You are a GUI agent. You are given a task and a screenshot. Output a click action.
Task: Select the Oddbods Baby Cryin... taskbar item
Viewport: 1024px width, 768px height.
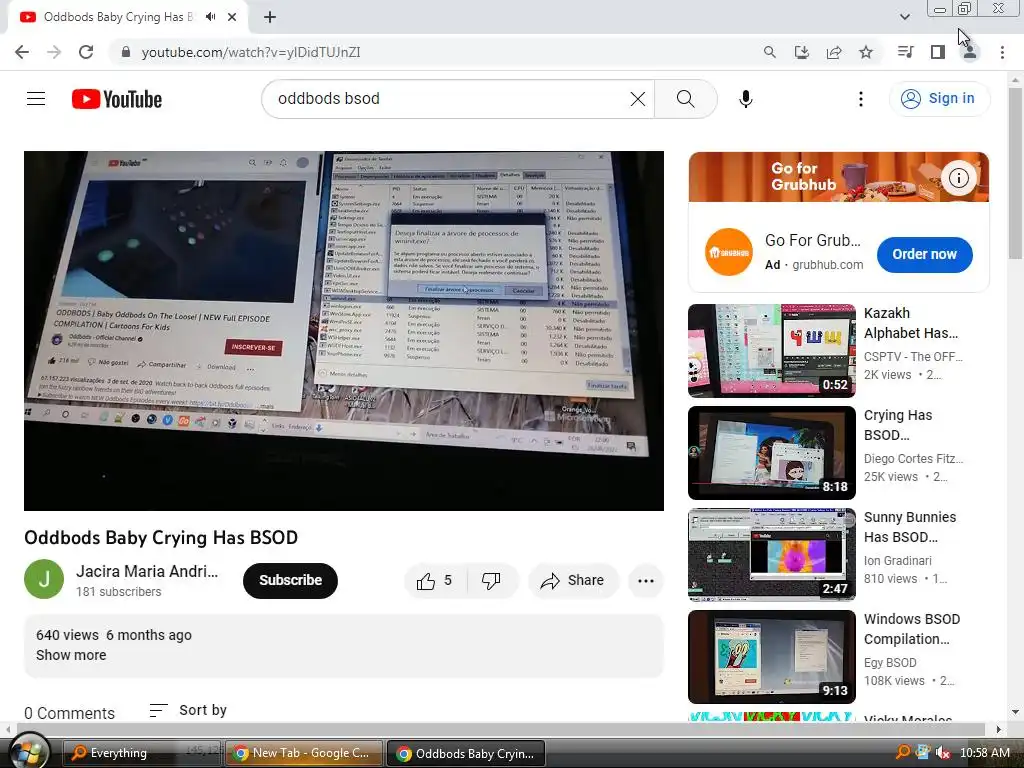pyautogui.click(x=466, y=753)
